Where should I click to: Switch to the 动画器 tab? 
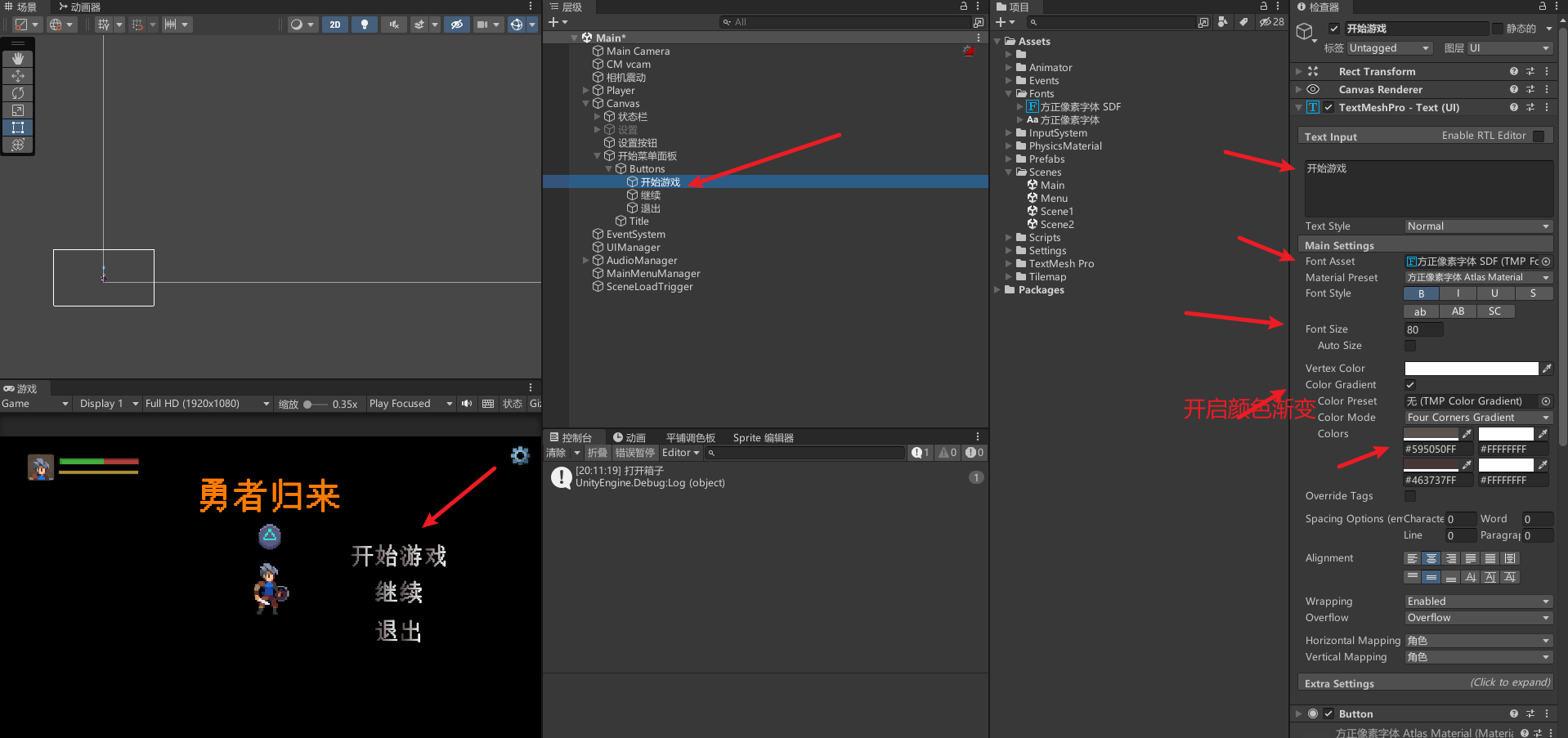click(x=82, y=7)
